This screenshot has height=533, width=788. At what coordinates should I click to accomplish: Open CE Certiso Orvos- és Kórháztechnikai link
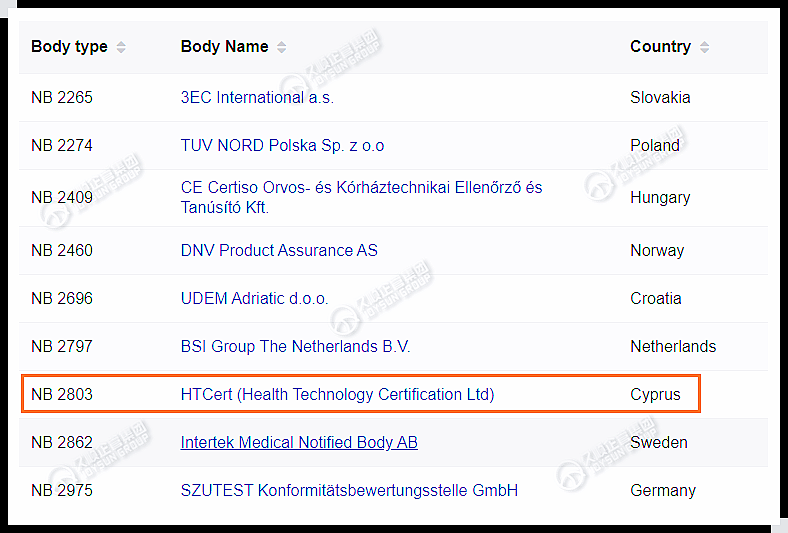[361, 197]
